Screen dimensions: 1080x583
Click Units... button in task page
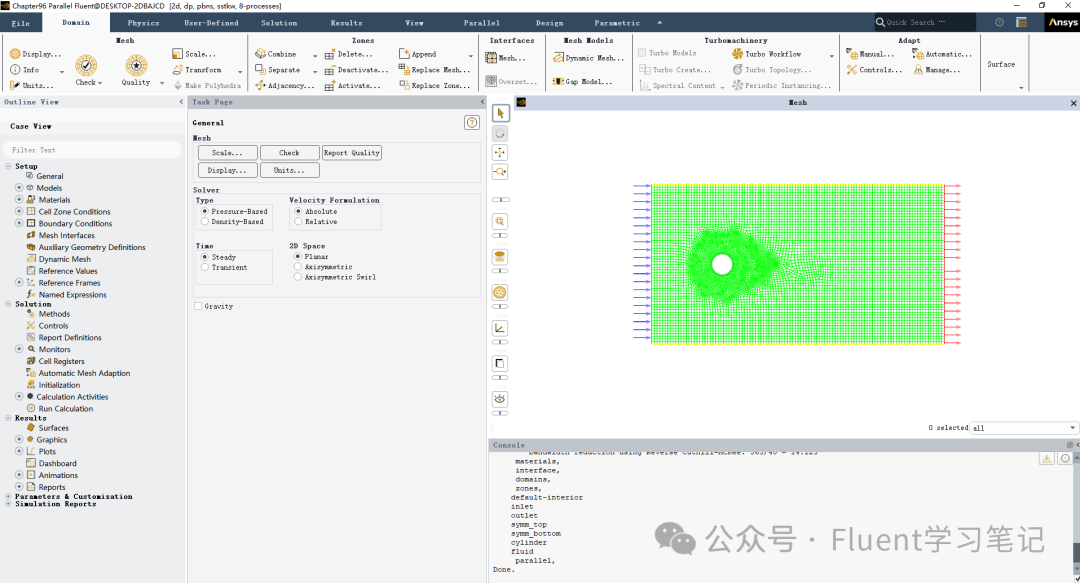[x=289, y=170]
